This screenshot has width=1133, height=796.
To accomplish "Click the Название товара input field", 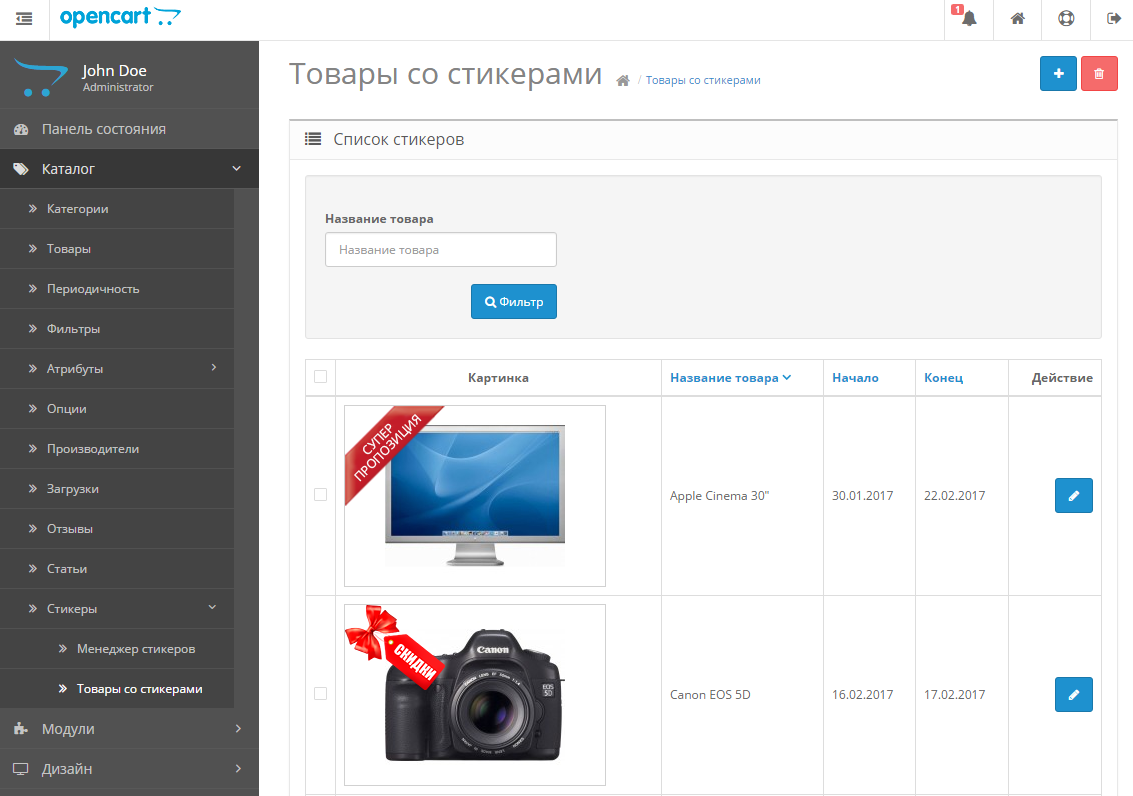I will pyautogui.click(x=440, y=250).
